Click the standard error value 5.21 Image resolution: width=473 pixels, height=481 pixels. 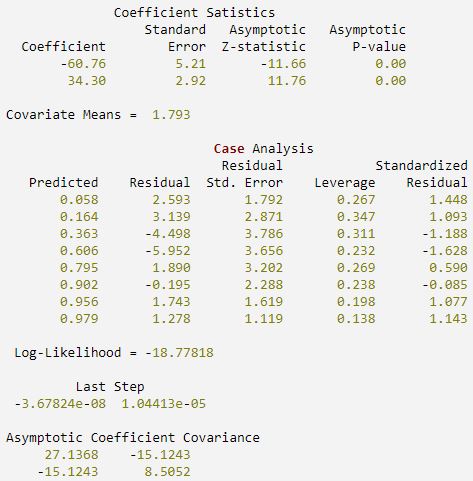point(191,63)
